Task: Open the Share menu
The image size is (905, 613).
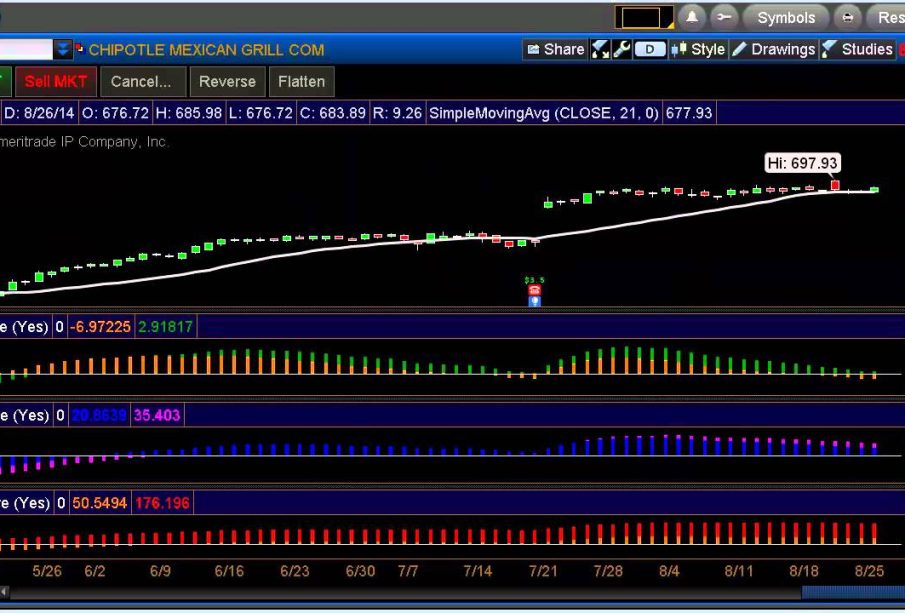Action: (x=556, y=50)
